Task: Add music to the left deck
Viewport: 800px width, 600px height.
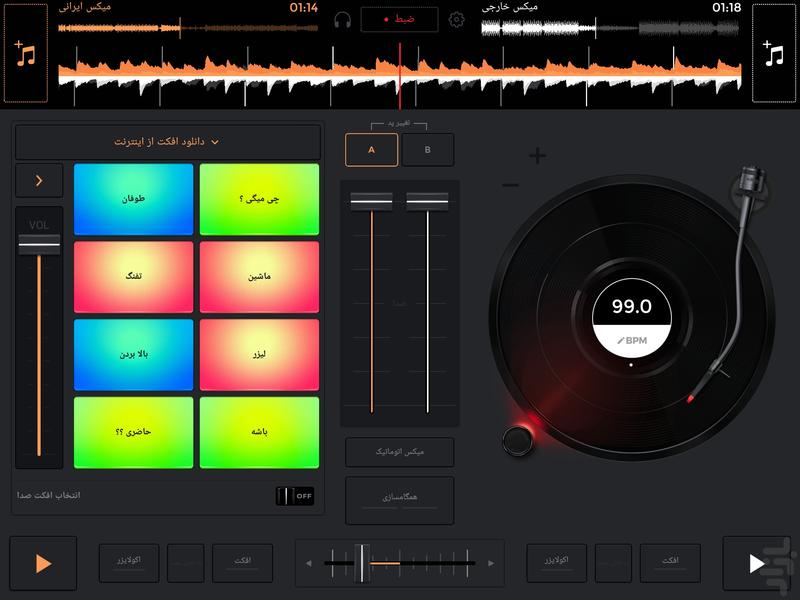Action: (x=25, y=53)
